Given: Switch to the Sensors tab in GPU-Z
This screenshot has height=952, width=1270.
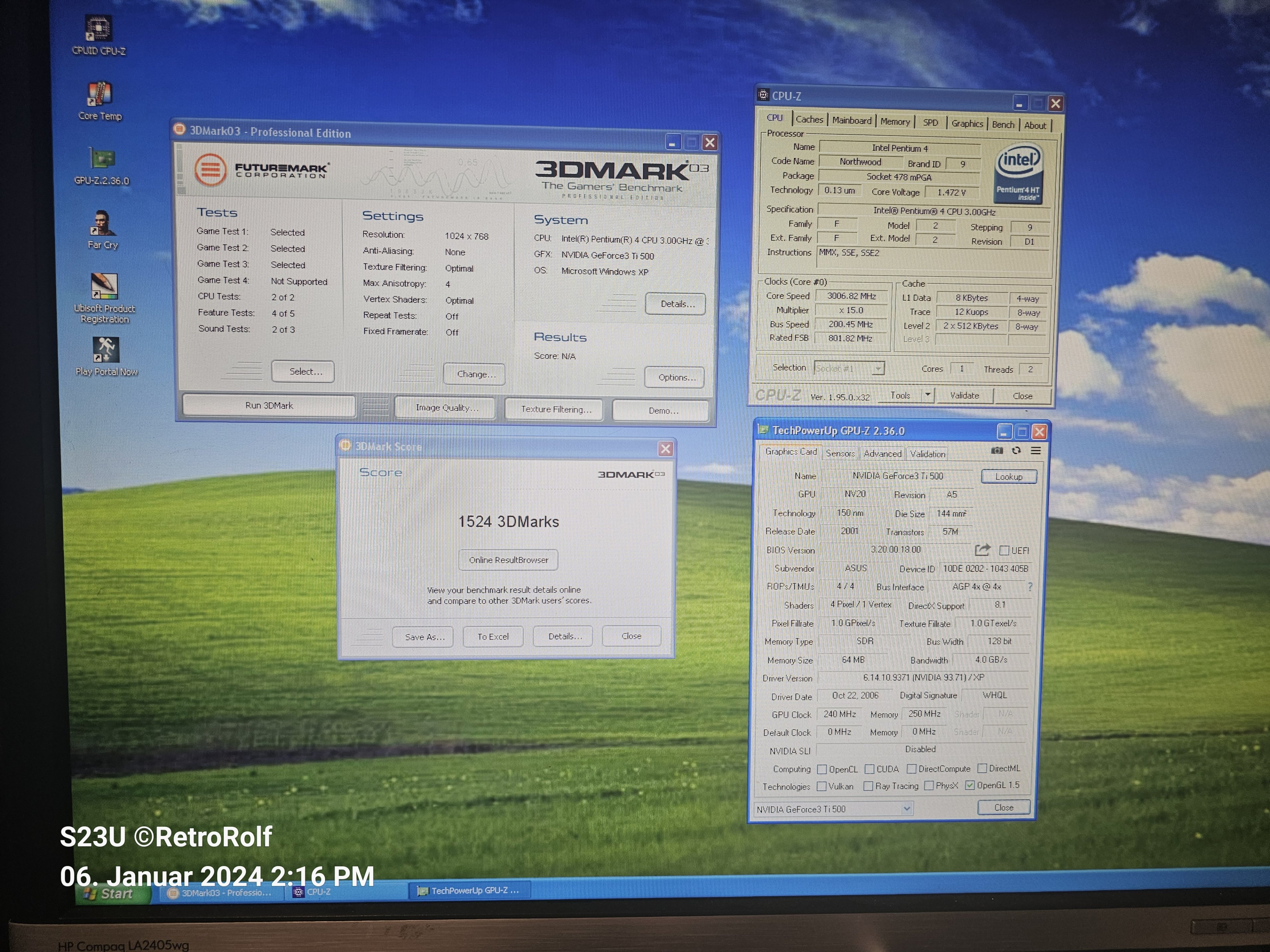Looking at the screenshot, I should pos(840,453).
